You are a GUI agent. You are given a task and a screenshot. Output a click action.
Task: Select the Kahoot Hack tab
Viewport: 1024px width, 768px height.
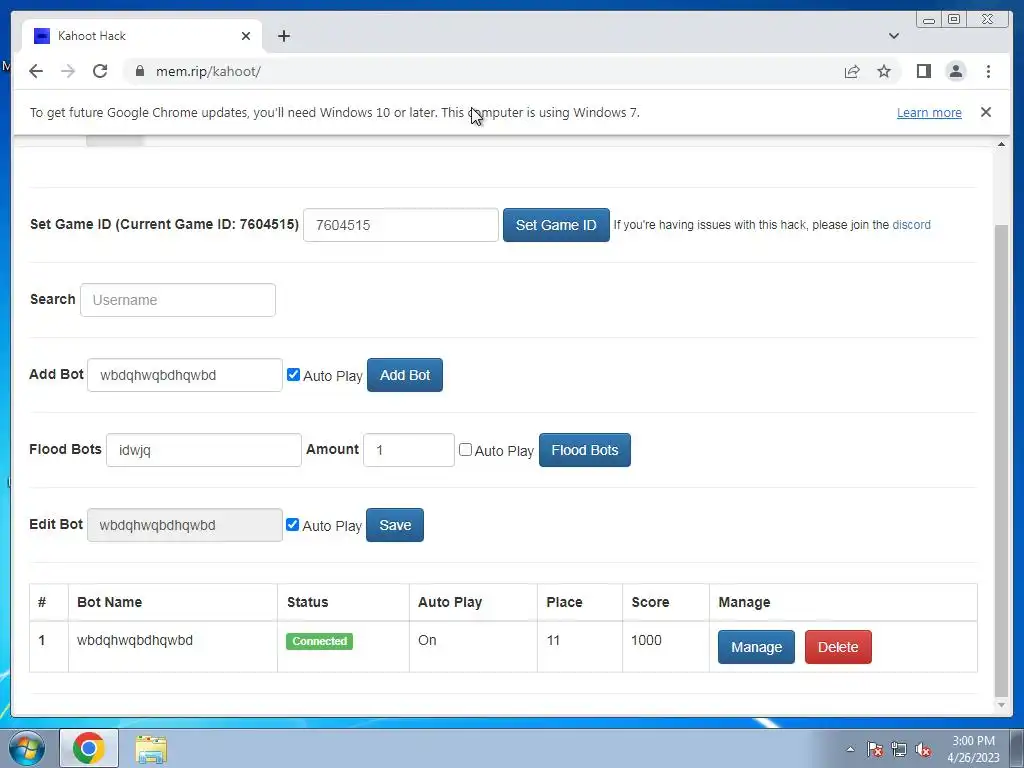(141, 36)
